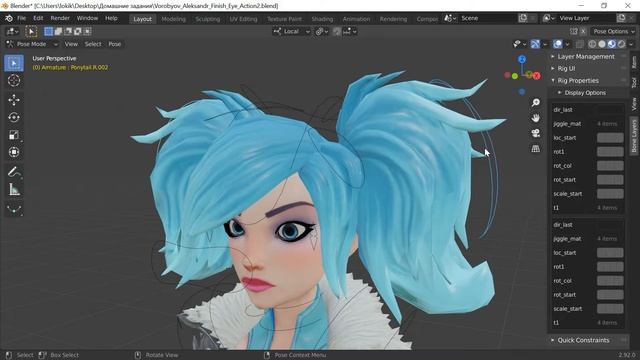
Task: Set selection mode to extend selection
Action: pos(58,31)
